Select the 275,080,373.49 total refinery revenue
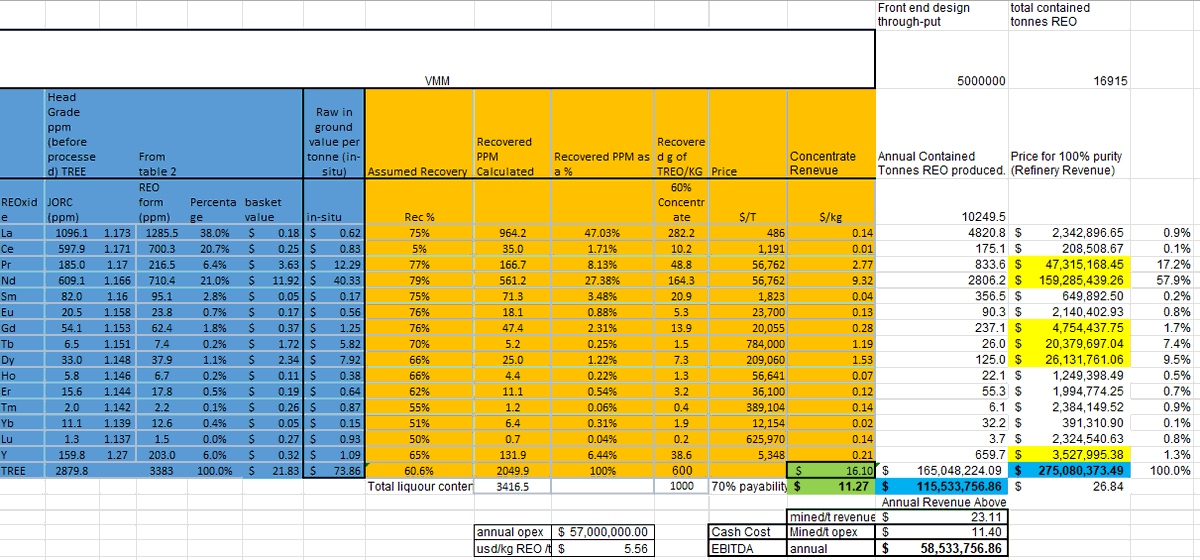The image size is (1200, 560). [x=1079, y=469]
